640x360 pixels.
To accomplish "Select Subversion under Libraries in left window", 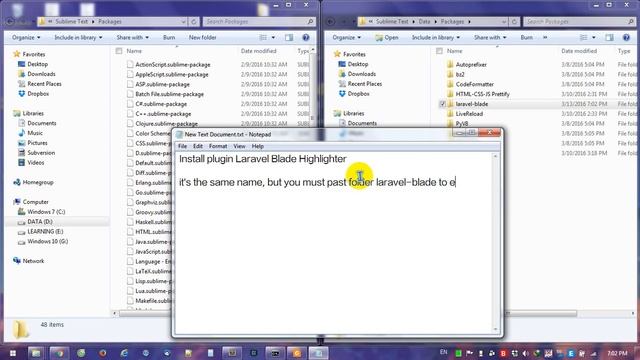I will [41, 153].
